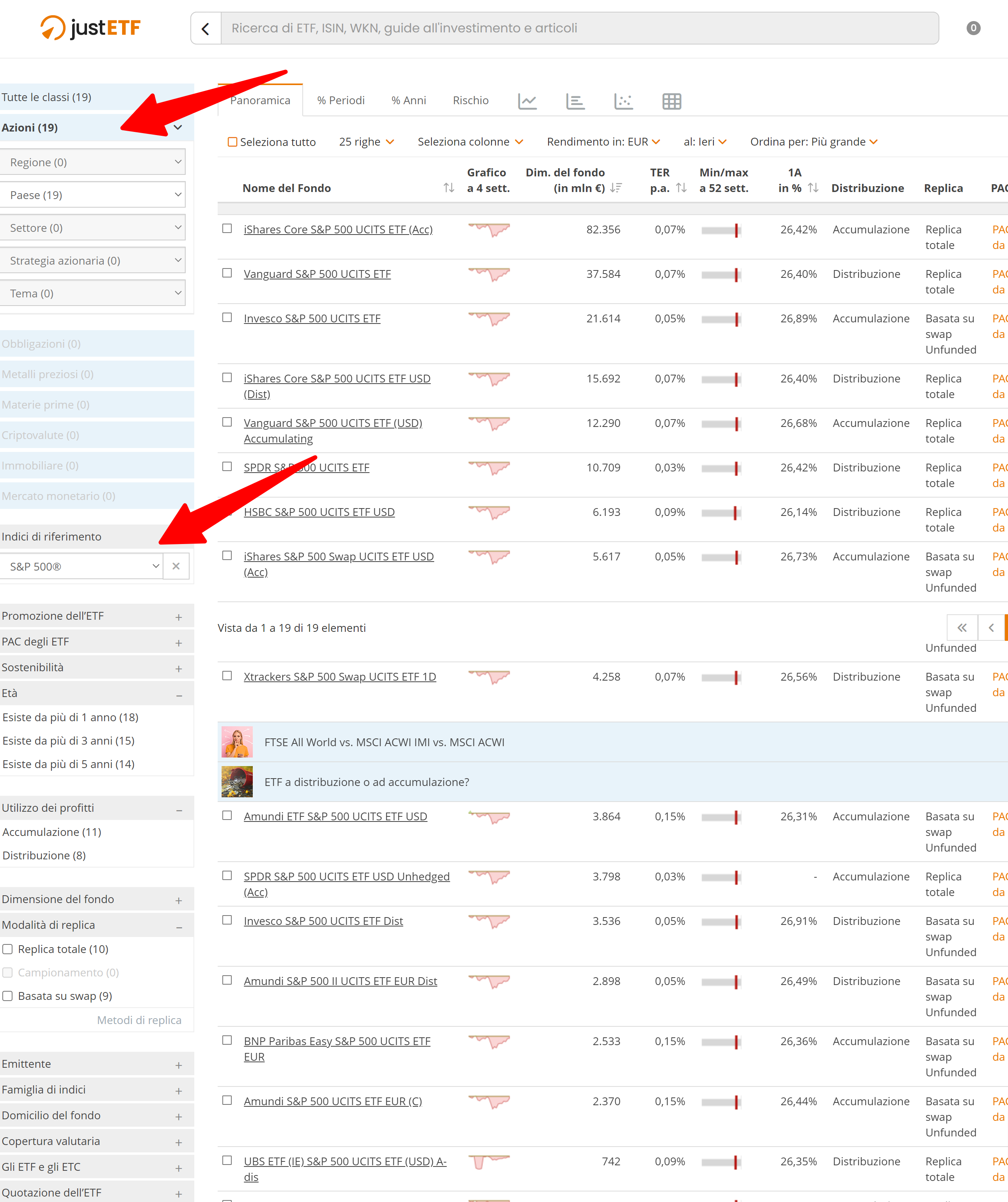The image size is (1008, 1202).
Task: Open Paese (19) dropdown
Action: 92,195
